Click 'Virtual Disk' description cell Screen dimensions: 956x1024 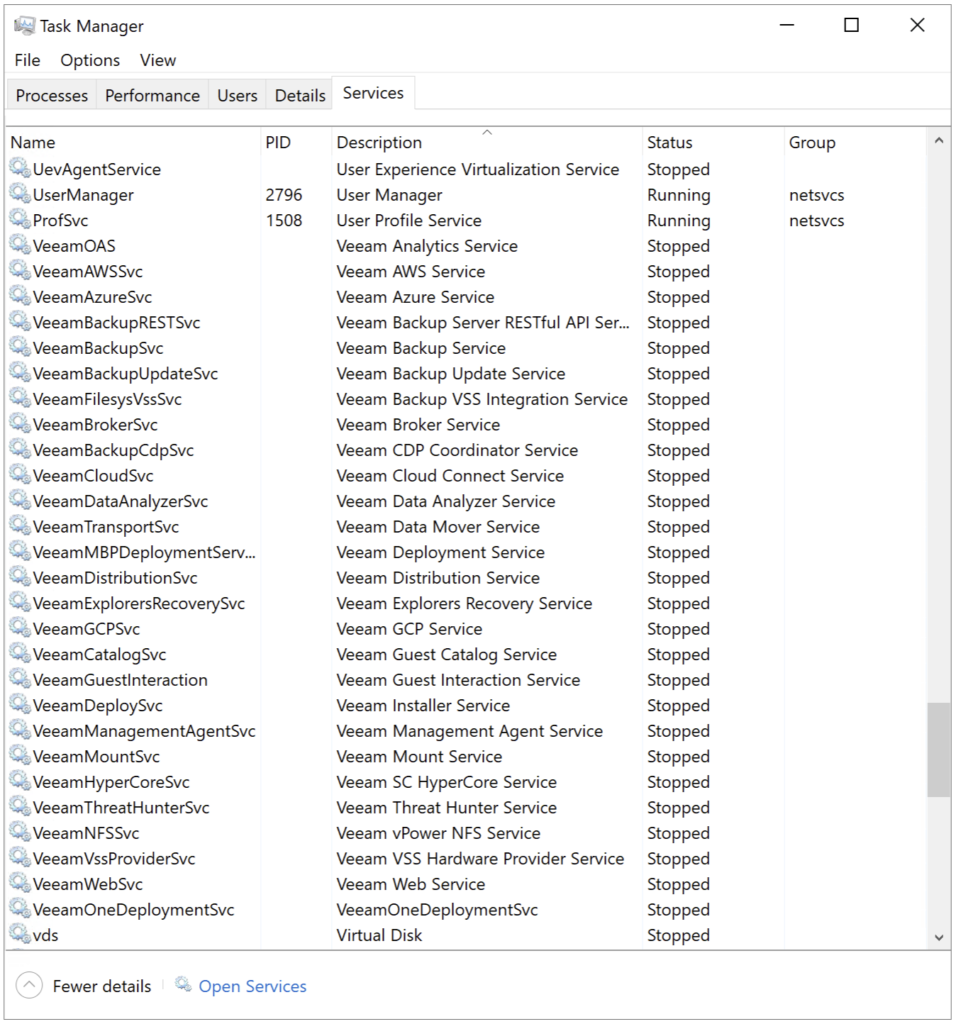pyautogui.click(x=379, y=935)
